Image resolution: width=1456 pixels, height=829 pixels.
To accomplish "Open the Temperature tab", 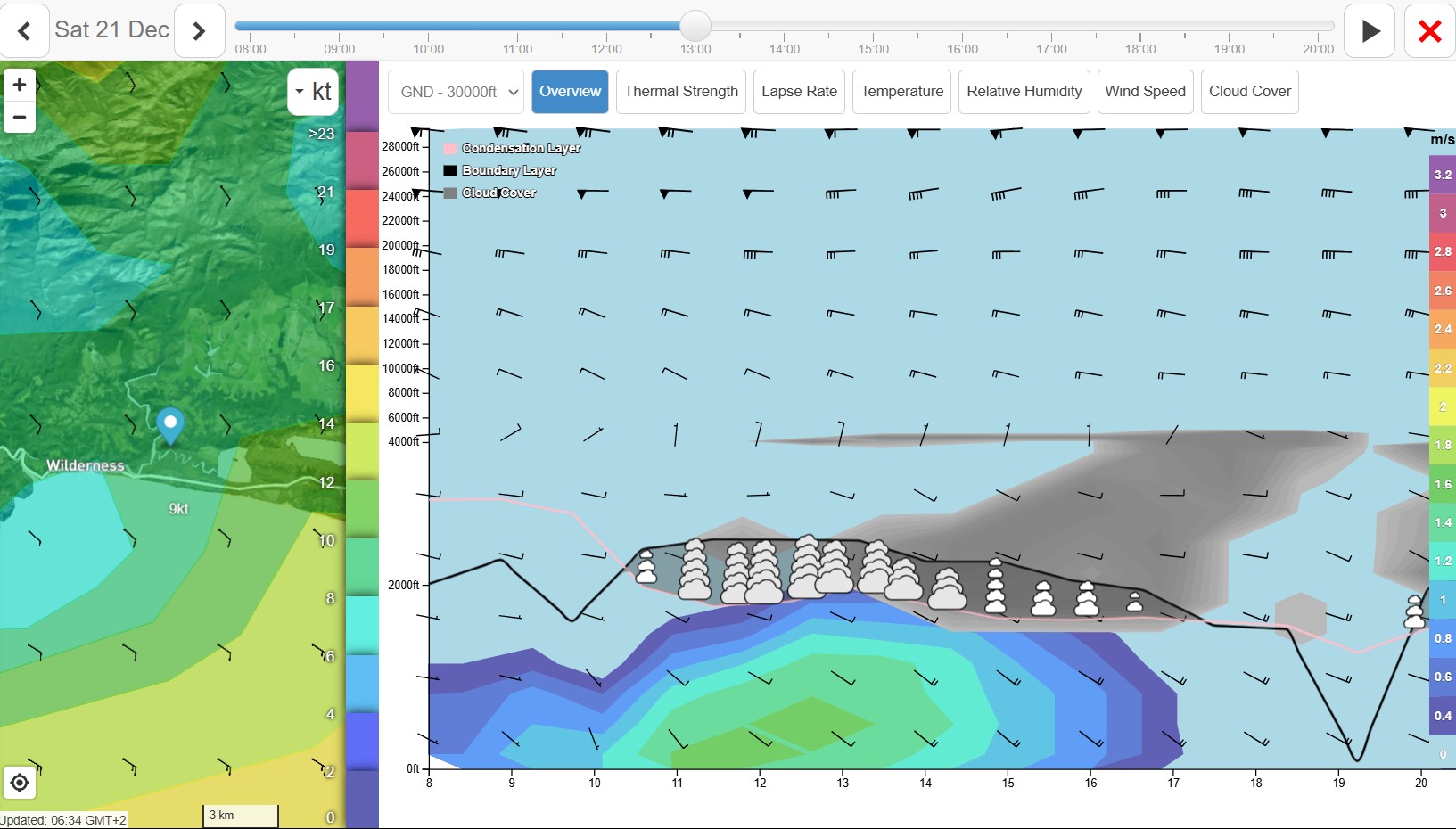I will [x=901, y=92].
